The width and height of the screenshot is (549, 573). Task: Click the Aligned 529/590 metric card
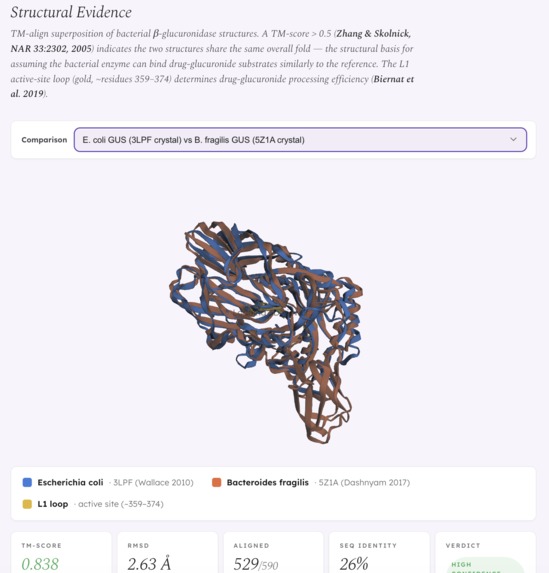point(273,553)
